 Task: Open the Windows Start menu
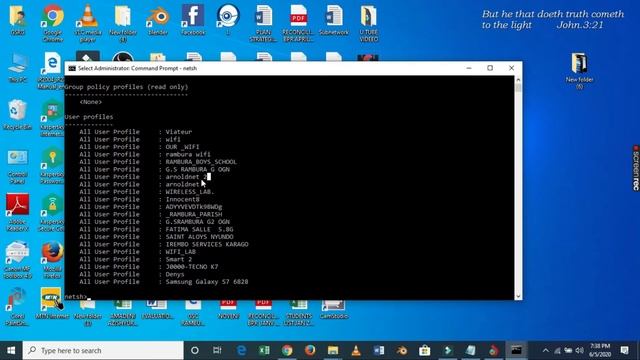coord(11,350)
